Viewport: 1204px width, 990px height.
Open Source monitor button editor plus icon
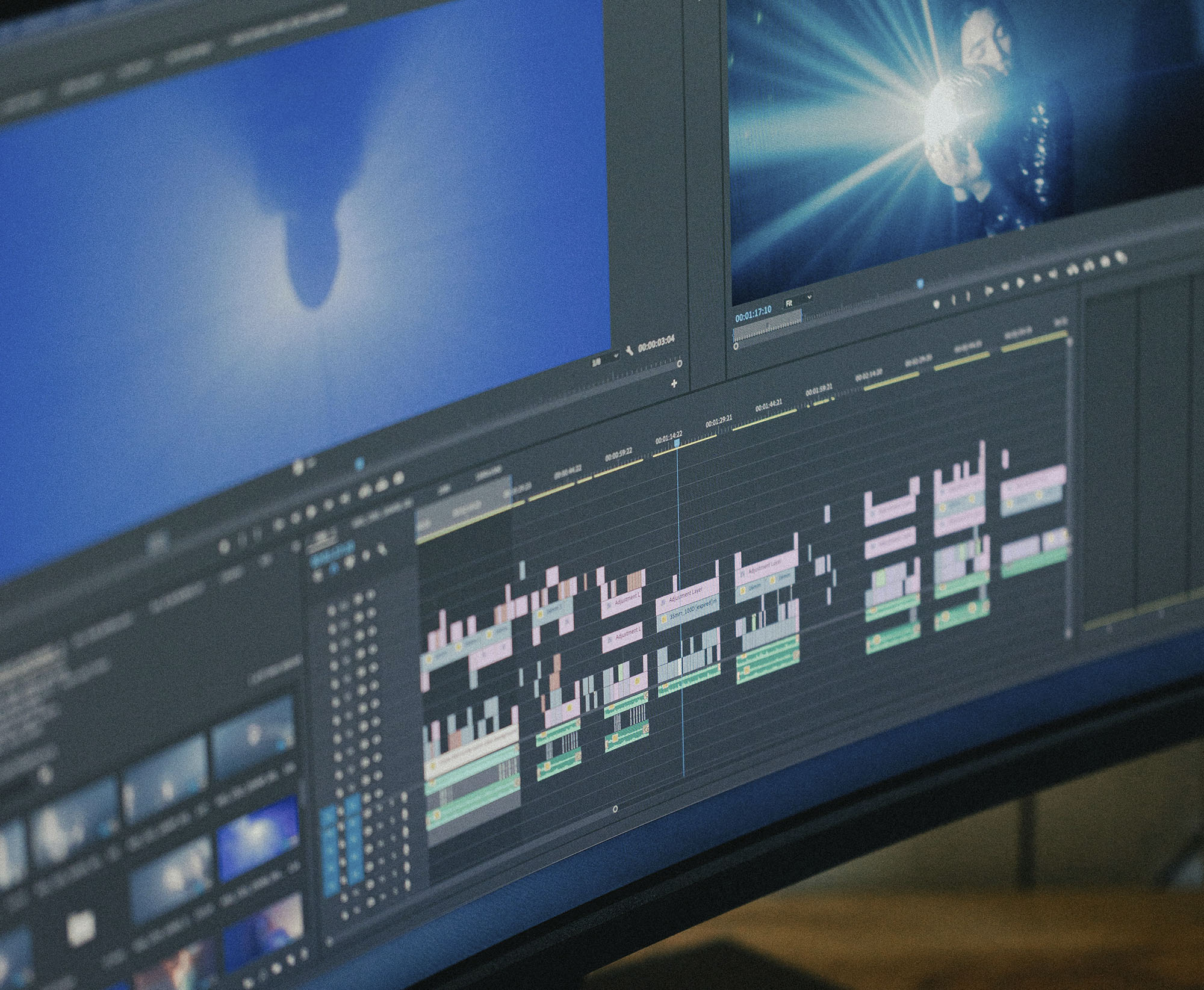point(674,383)
